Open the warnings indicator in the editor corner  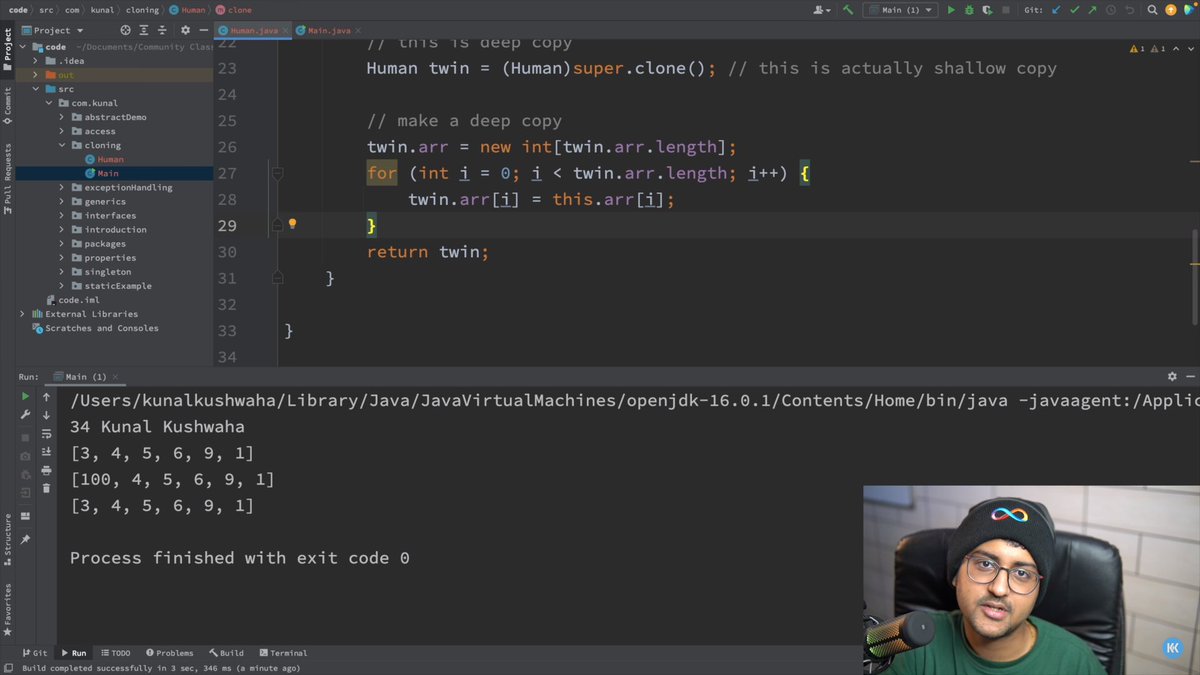[1147, 48]
